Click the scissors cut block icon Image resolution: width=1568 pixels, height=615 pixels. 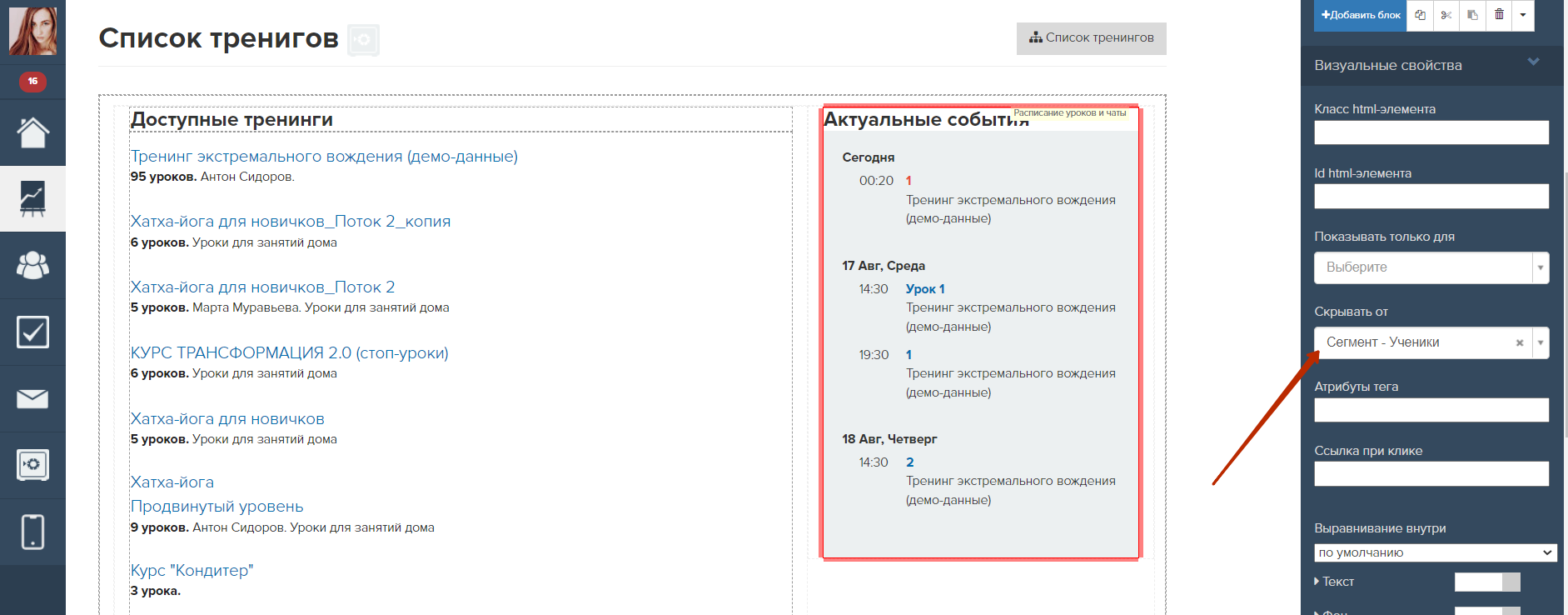(1446, 15)
